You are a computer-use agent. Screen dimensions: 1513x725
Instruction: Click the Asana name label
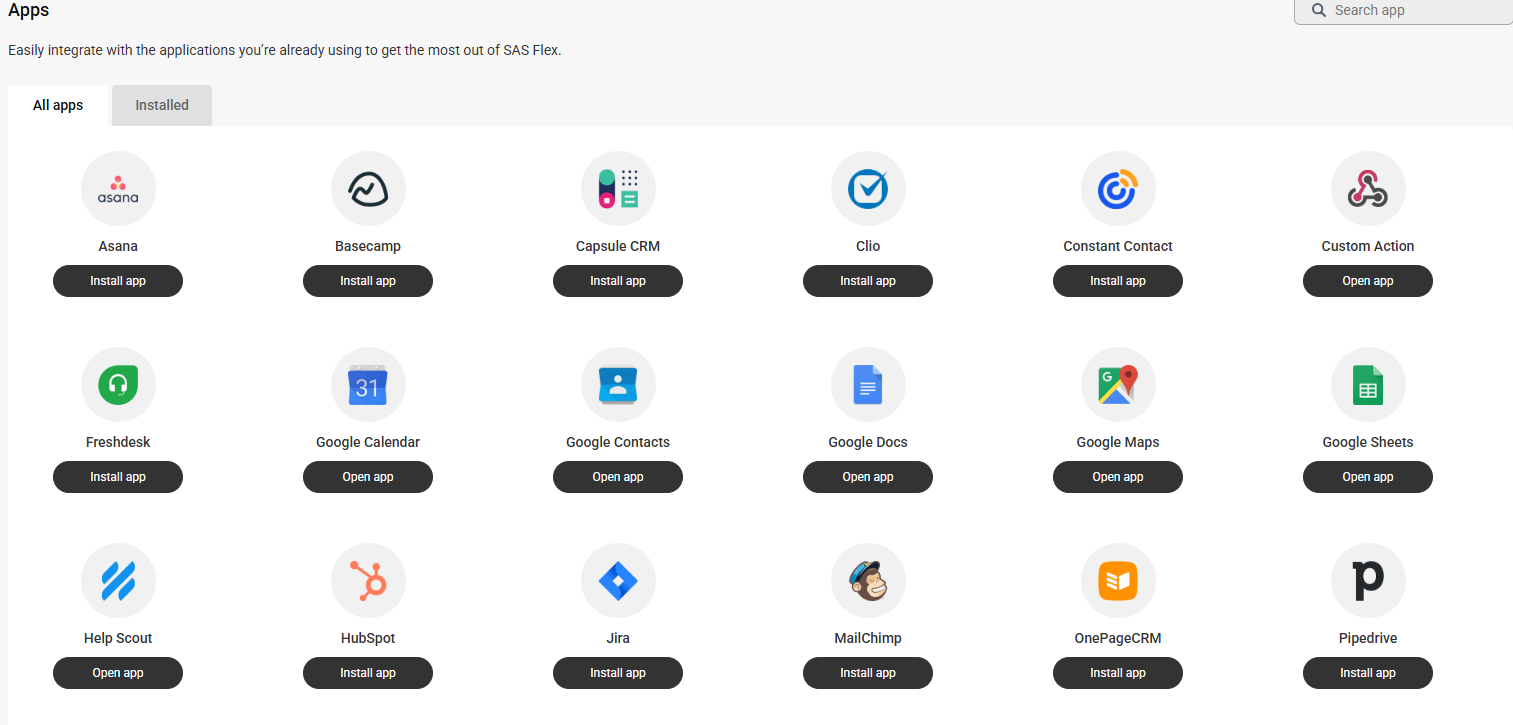[118, 246]
